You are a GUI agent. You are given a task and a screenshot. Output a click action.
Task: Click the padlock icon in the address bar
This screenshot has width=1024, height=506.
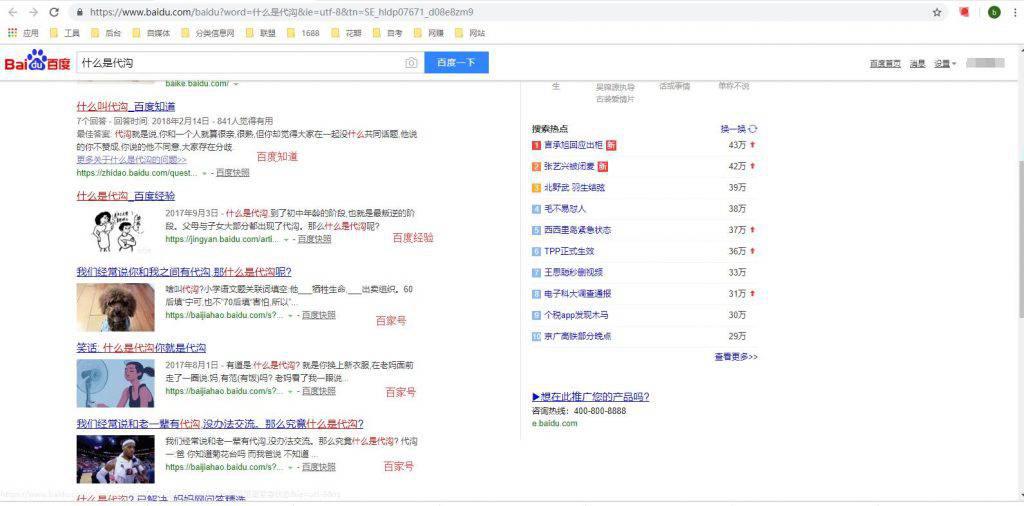click(80, 12)
